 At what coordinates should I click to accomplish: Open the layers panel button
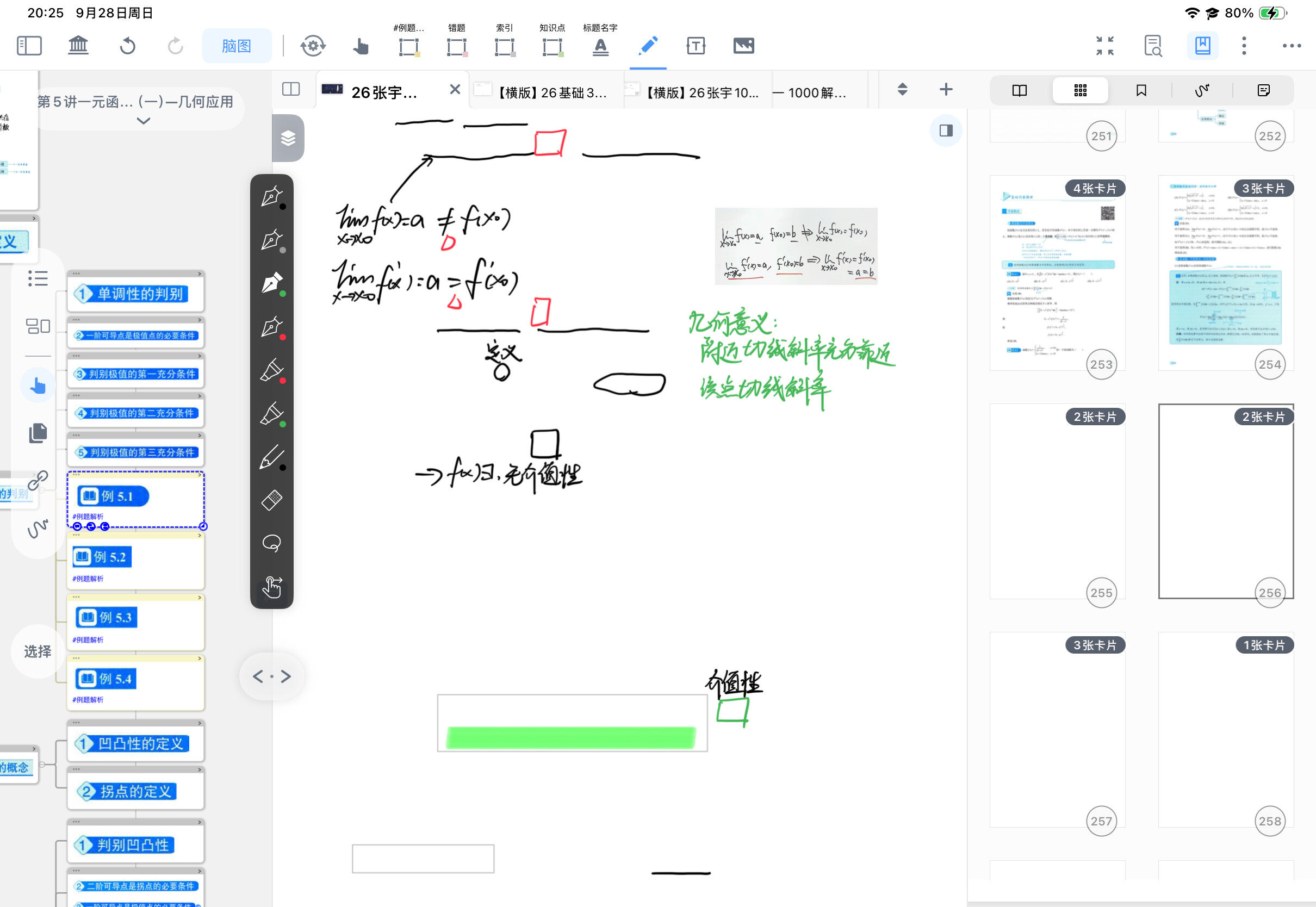[x=288, y=138]
